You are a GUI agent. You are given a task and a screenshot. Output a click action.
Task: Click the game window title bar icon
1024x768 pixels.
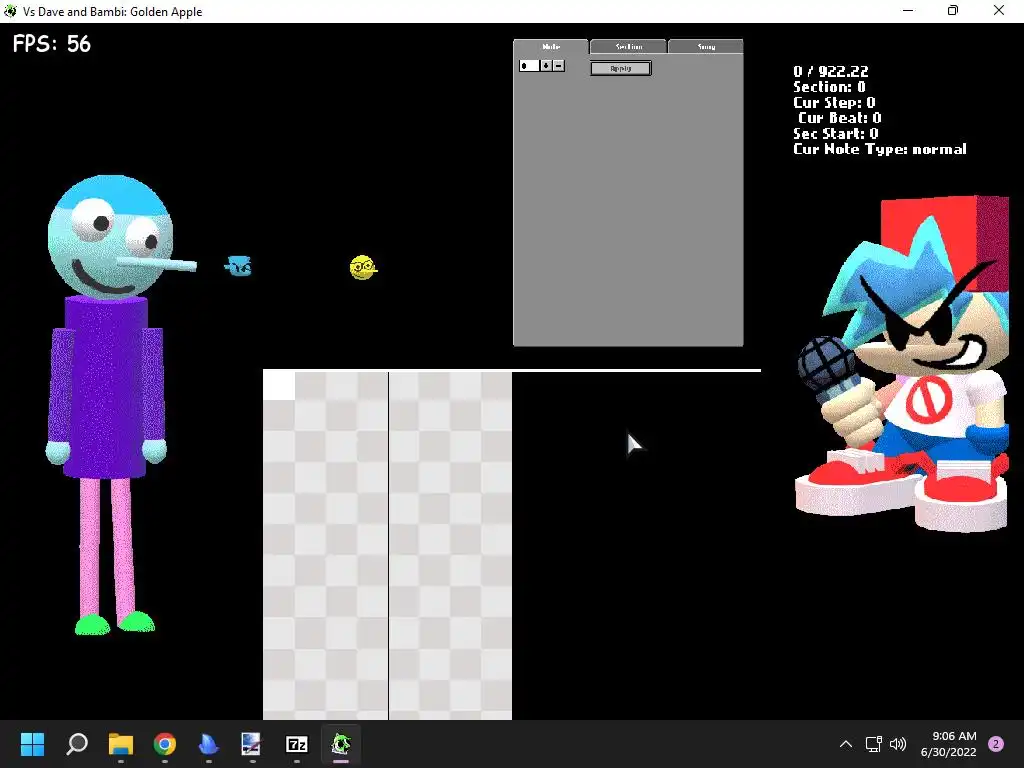coord(10,11)
